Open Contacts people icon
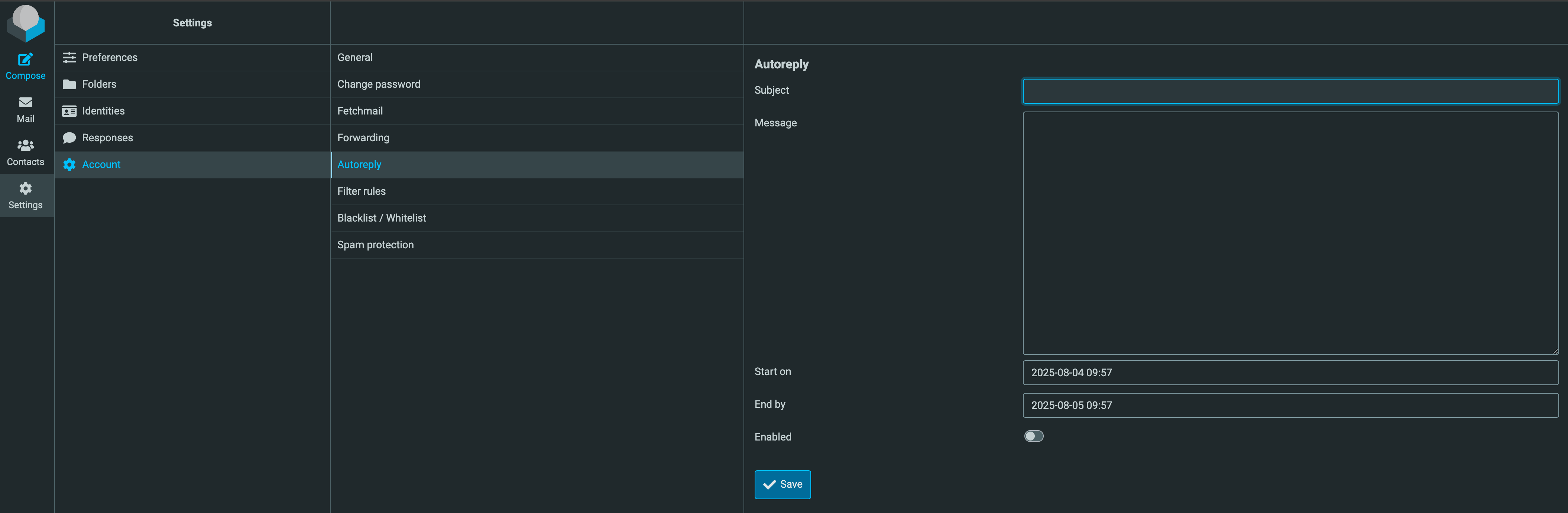The image size is (1568, 513). 25,146
